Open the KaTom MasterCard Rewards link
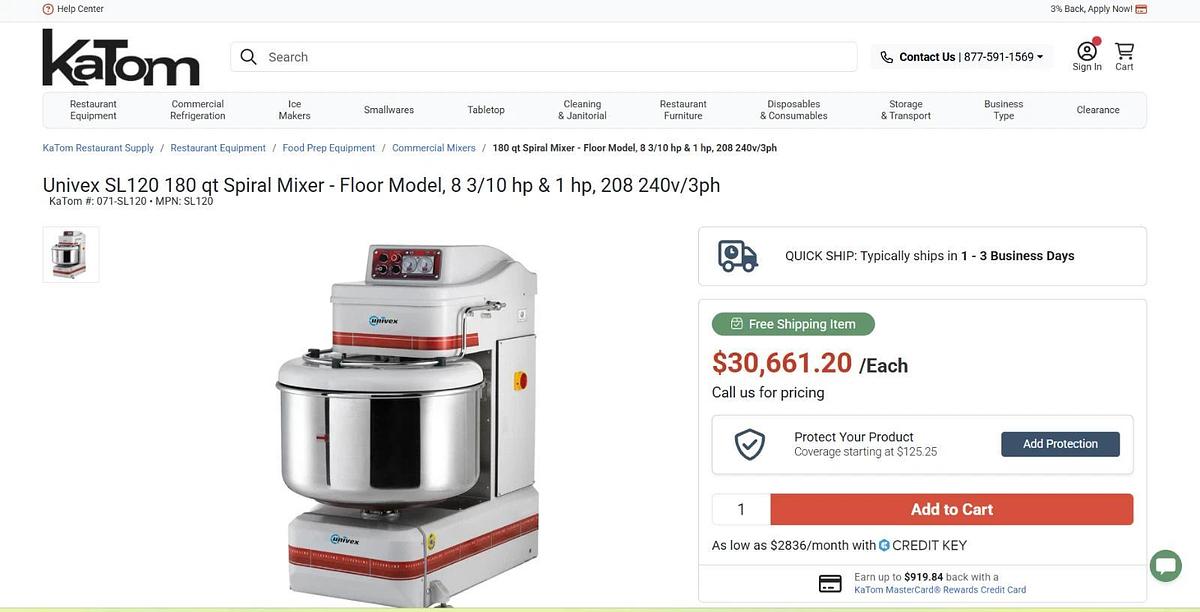 [x=940, y=588]
